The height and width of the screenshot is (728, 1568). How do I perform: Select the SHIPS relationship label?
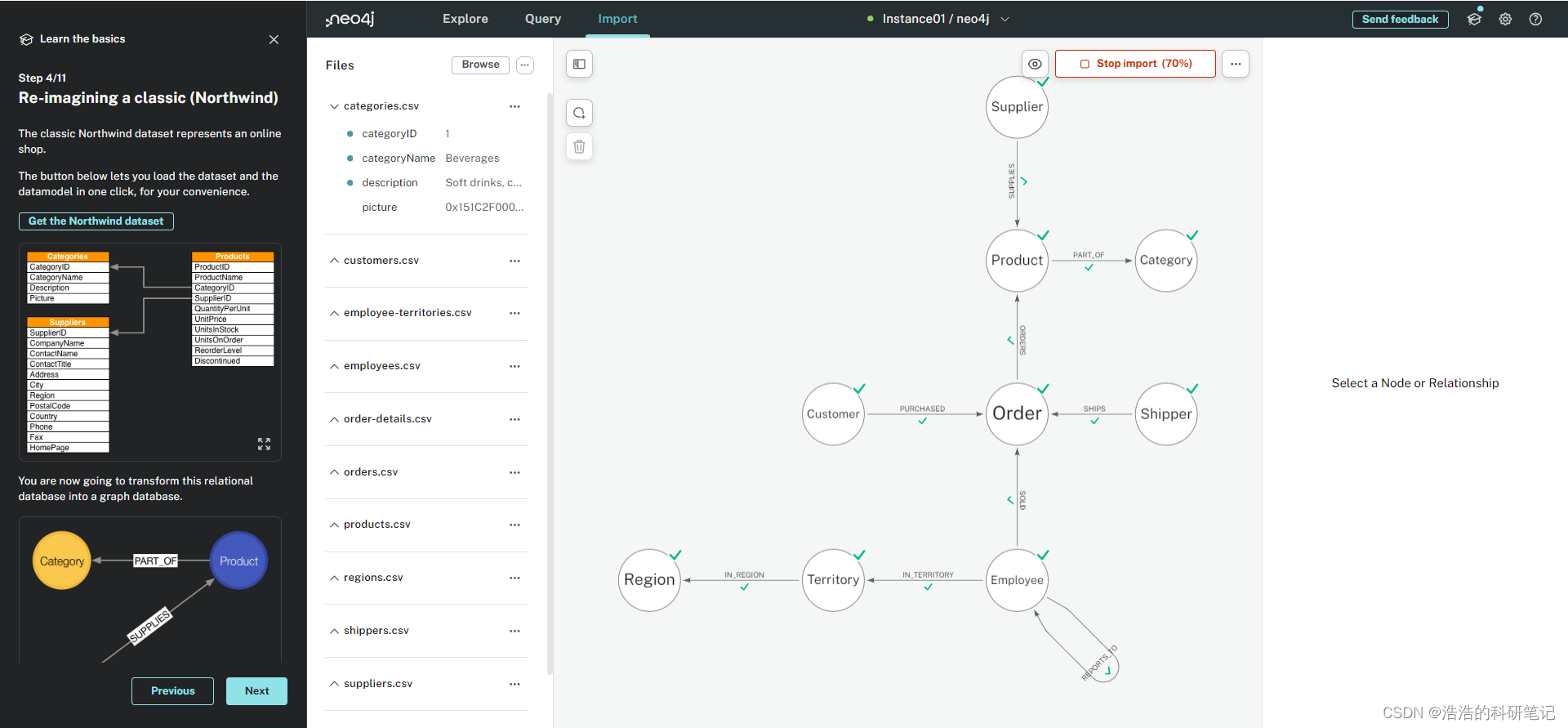point(1094,409)
